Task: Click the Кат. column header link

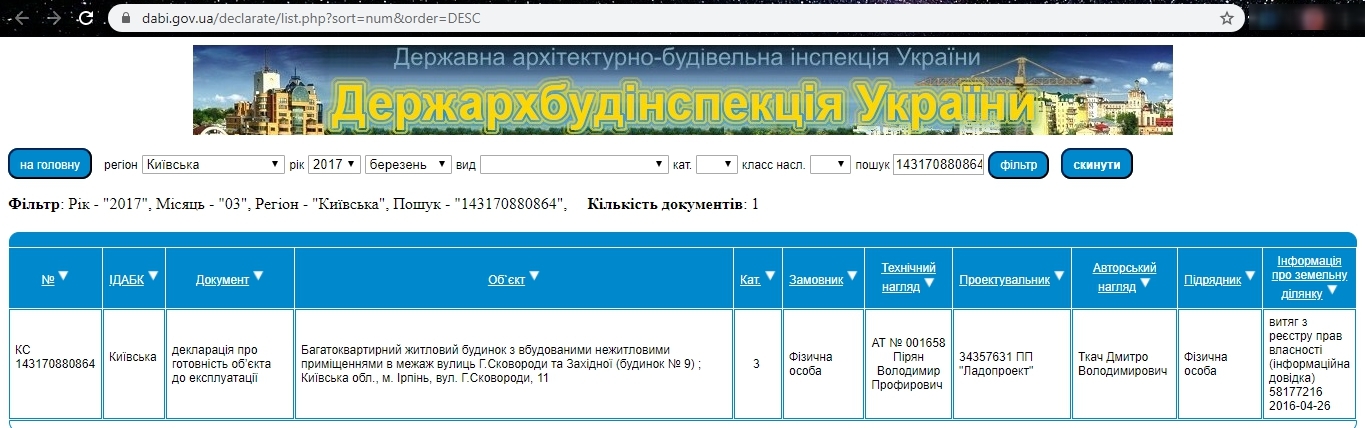Action: (750, 280)
